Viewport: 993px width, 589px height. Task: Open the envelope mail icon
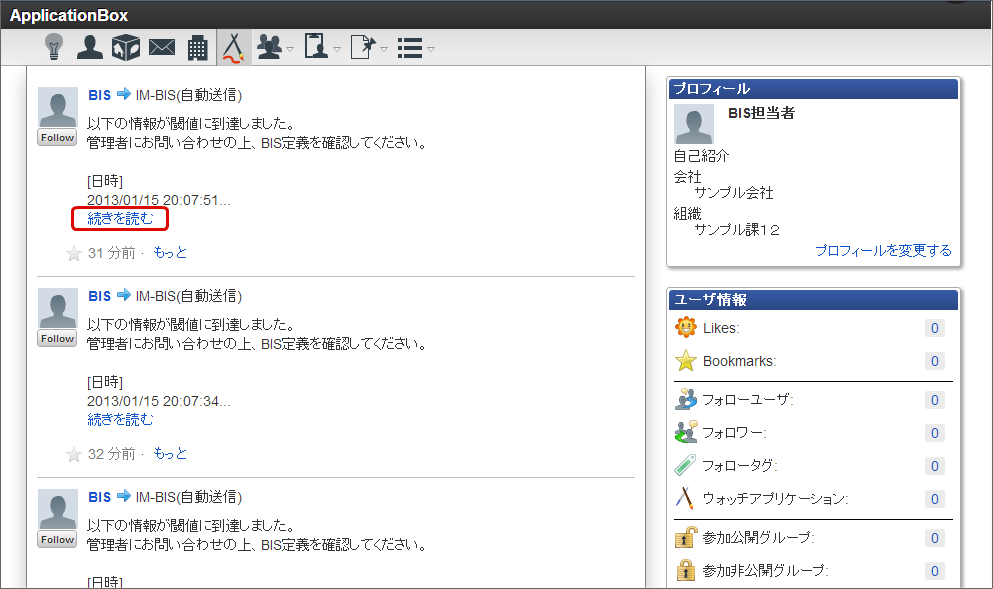tap(162, 47)
